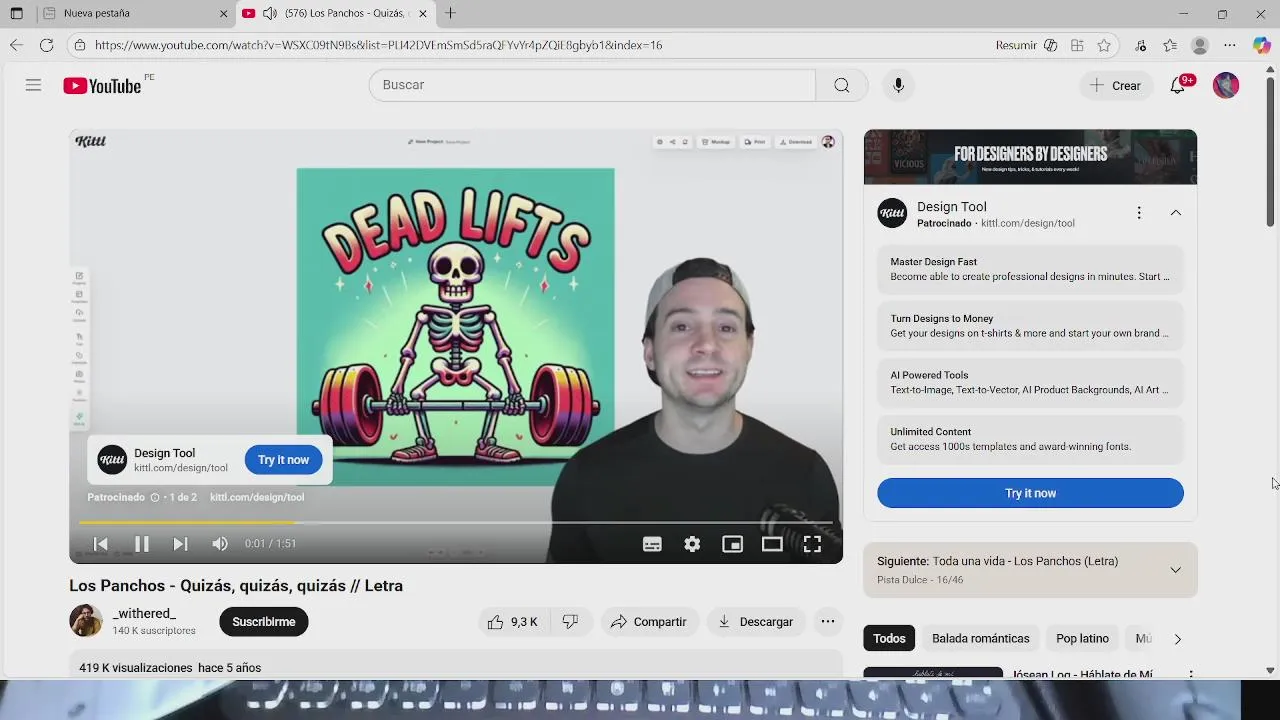Select the Pop latino chip

(x=1082, y=639)
